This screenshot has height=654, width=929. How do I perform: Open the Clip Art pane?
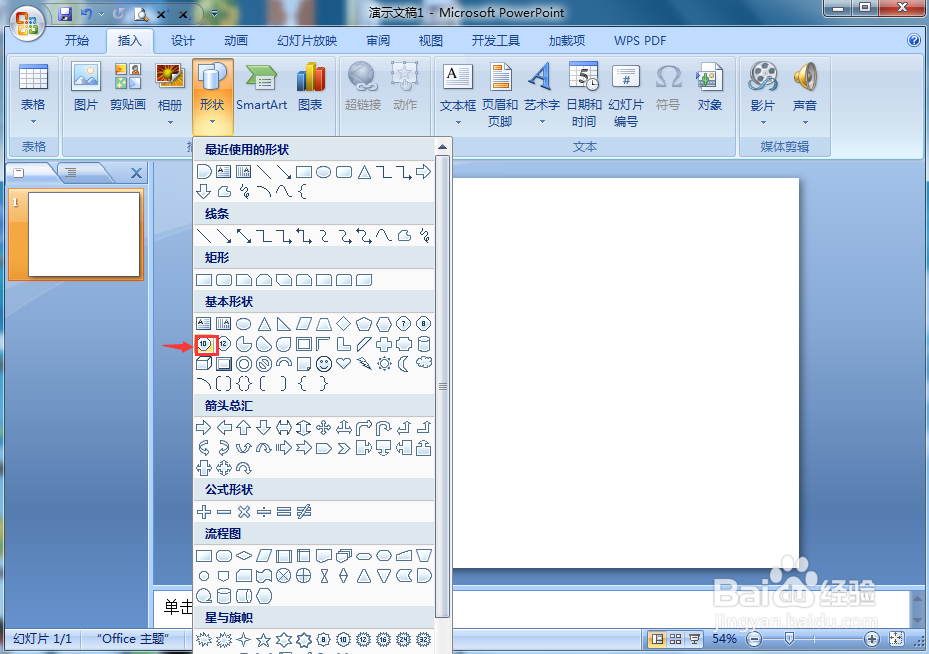click(x=127, y=87)
